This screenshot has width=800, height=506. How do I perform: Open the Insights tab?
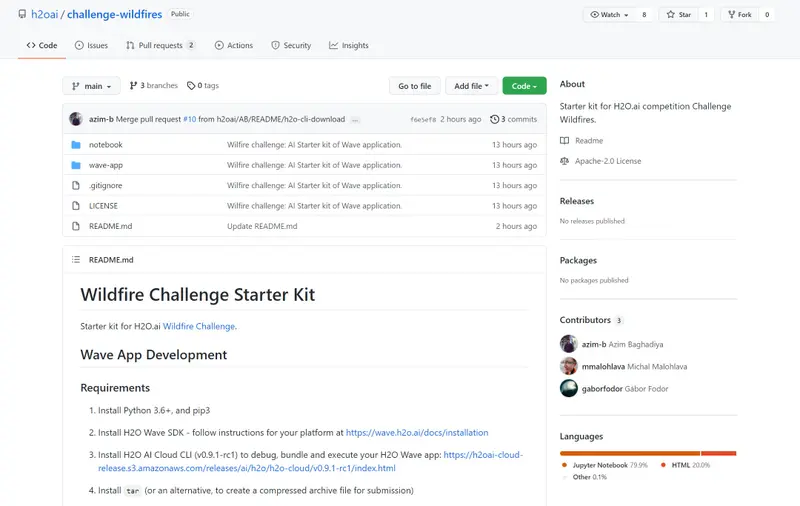[348, 45]
